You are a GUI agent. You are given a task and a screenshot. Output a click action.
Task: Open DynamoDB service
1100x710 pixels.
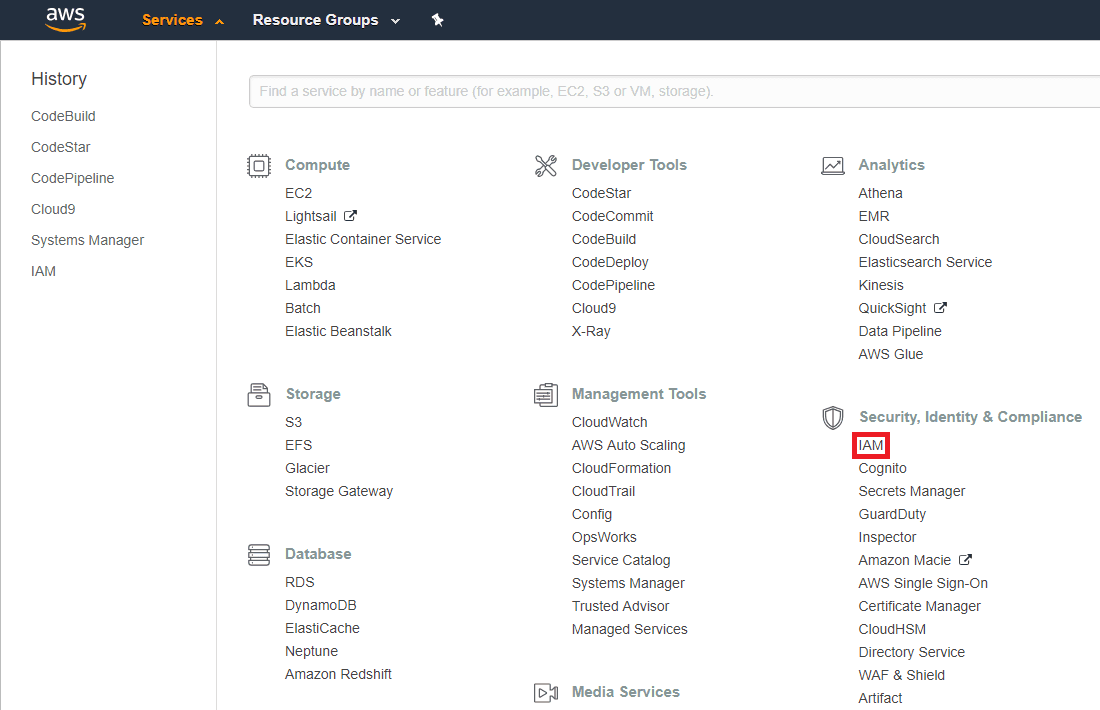[x=321, y=605]
